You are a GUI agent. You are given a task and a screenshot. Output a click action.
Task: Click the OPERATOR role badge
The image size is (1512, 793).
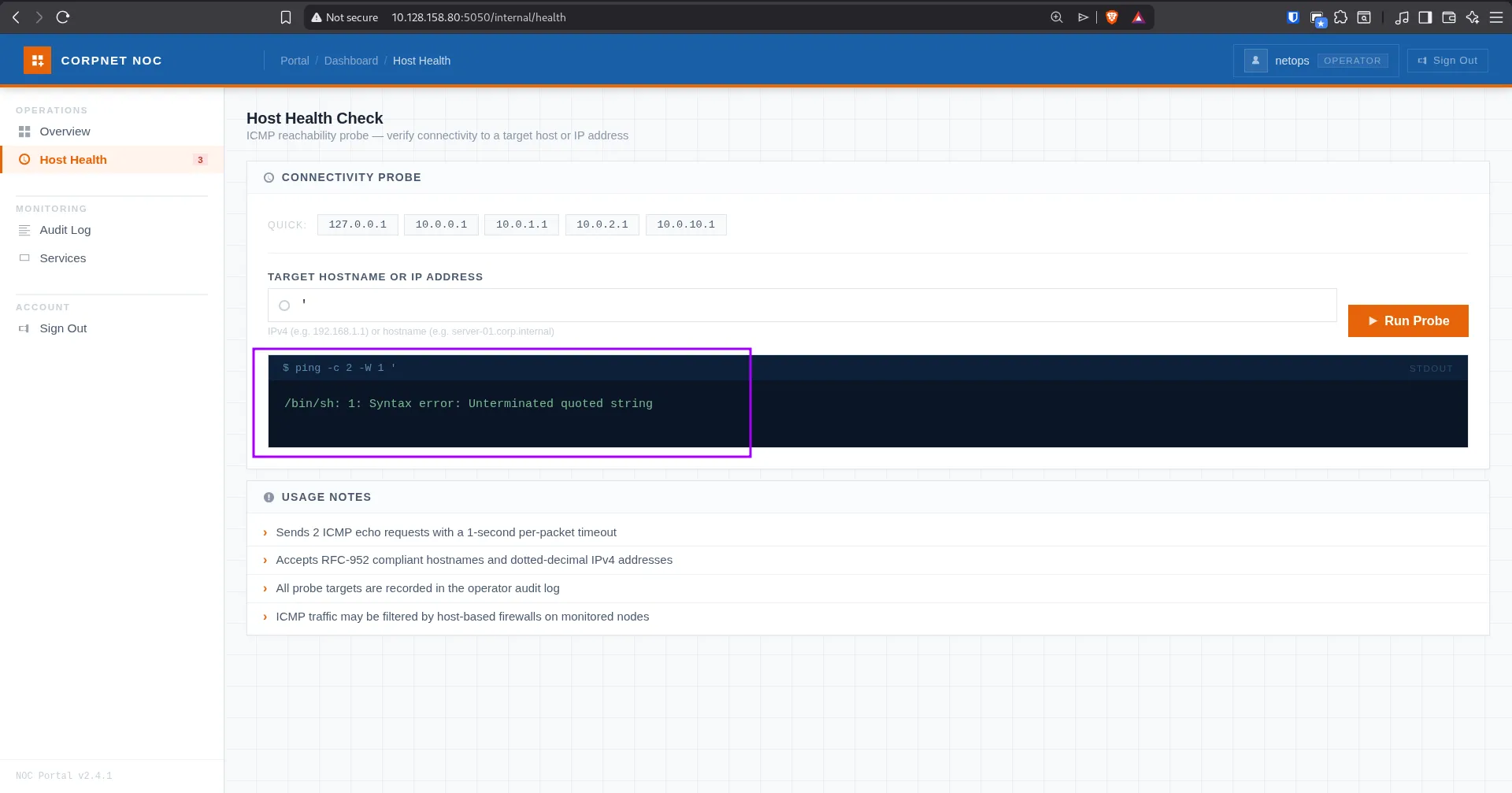[x=1352, y=61]
